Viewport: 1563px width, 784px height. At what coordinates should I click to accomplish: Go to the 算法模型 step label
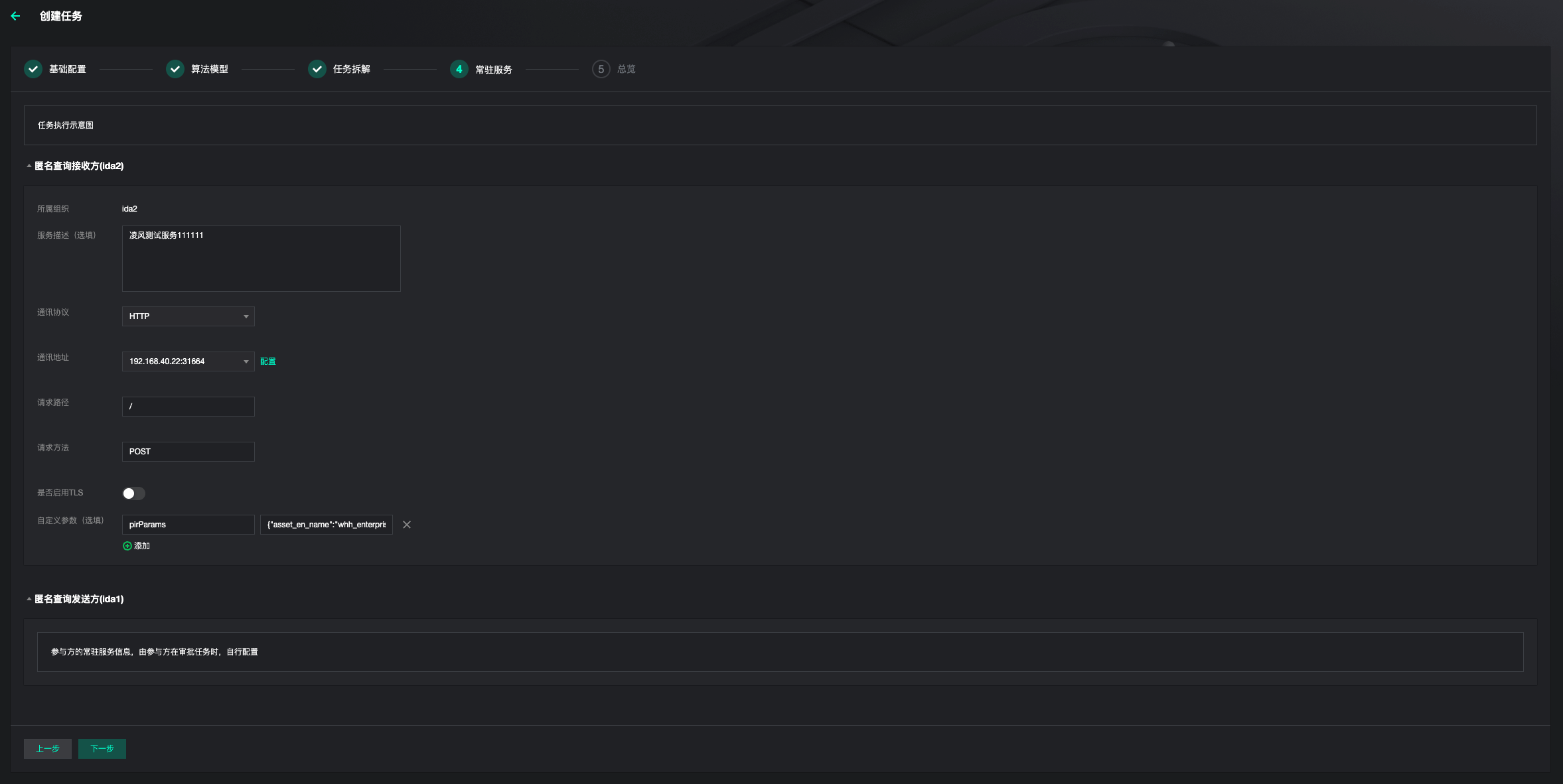[210, 69]
